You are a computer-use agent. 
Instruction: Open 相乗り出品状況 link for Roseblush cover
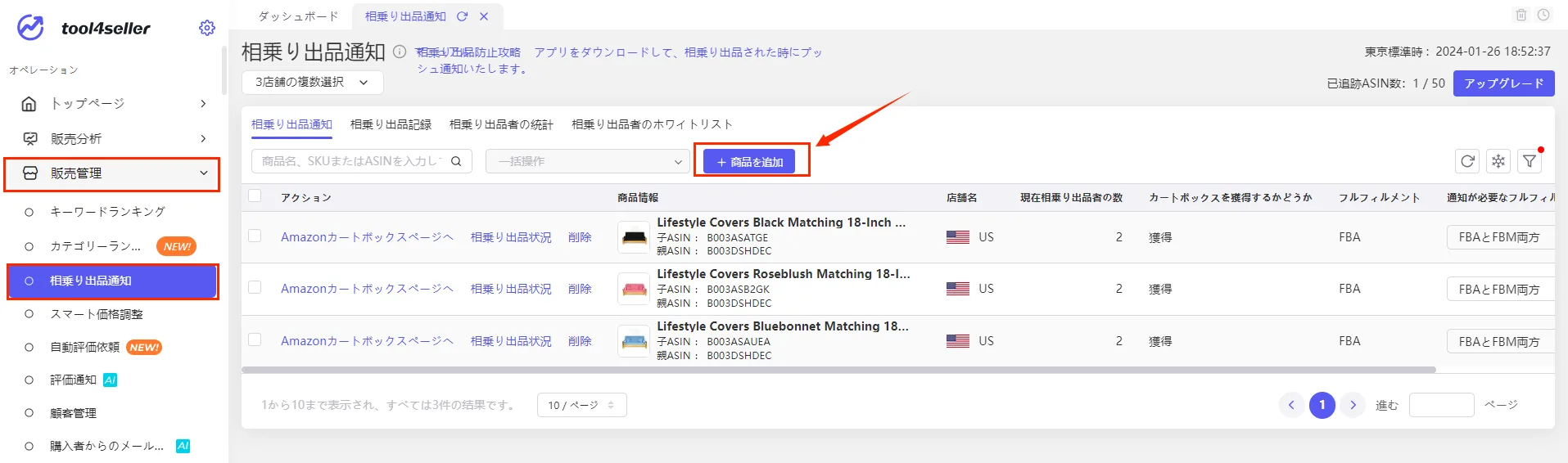[511, 289]
